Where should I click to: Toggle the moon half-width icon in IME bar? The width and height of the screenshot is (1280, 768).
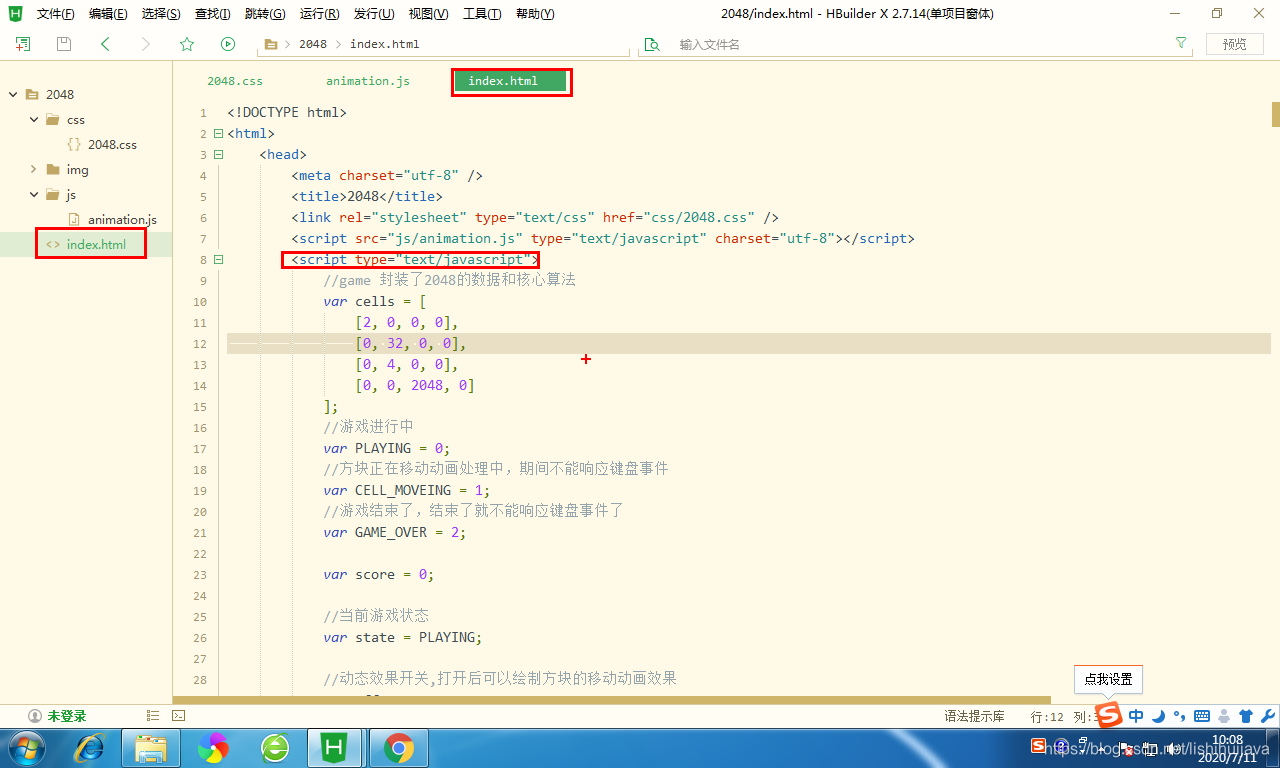pos(1159,716)
